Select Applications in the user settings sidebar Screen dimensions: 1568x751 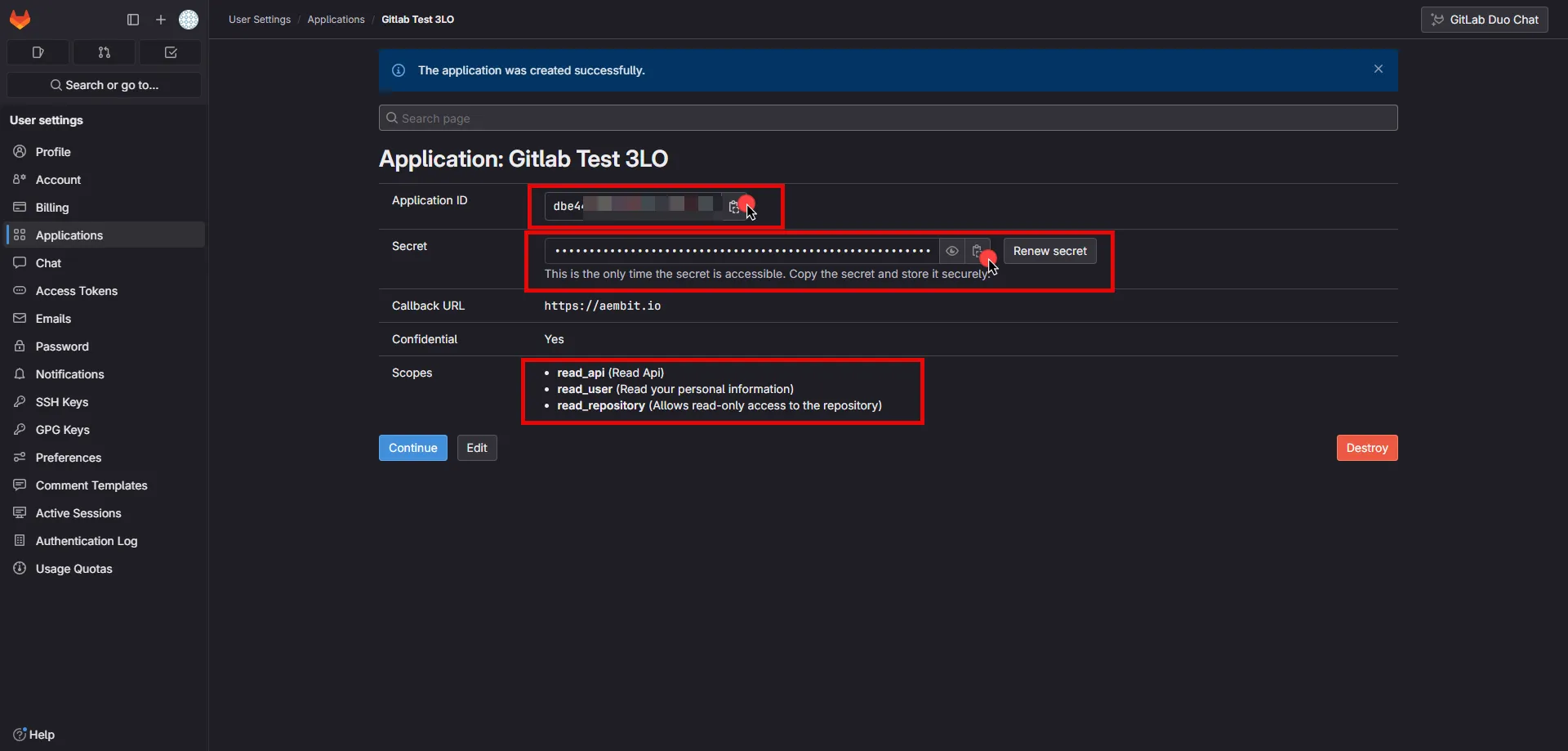(x=68, y=235)
